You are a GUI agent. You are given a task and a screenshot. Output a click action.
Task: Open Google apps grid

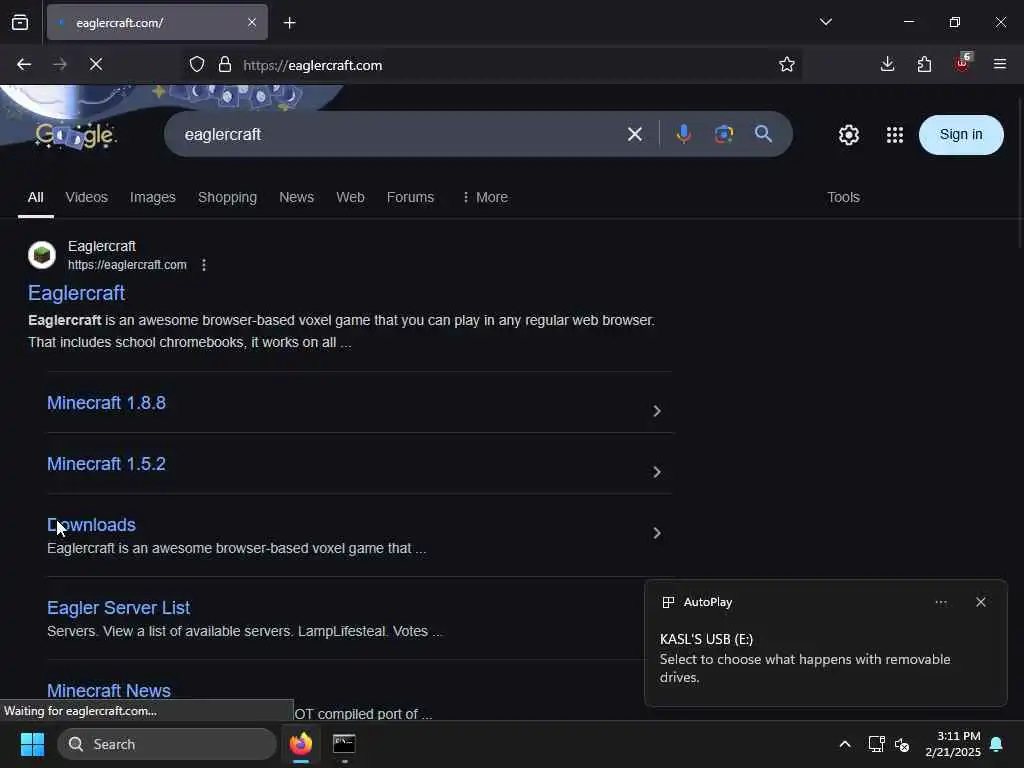pyautogui.click(x=895, y=135)
